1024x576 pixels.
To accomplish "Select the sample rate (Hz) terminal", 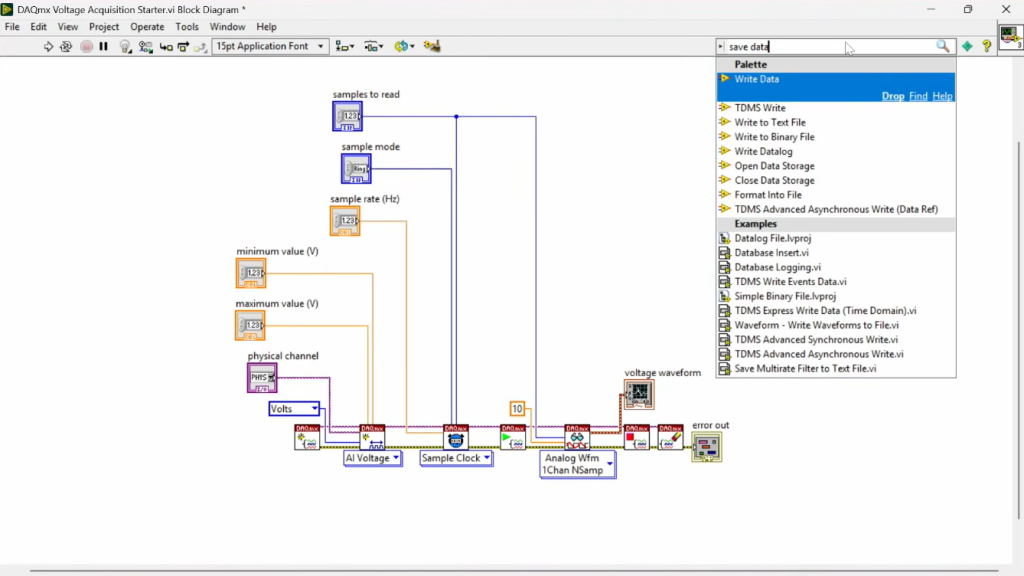I will tap(345, 221).
